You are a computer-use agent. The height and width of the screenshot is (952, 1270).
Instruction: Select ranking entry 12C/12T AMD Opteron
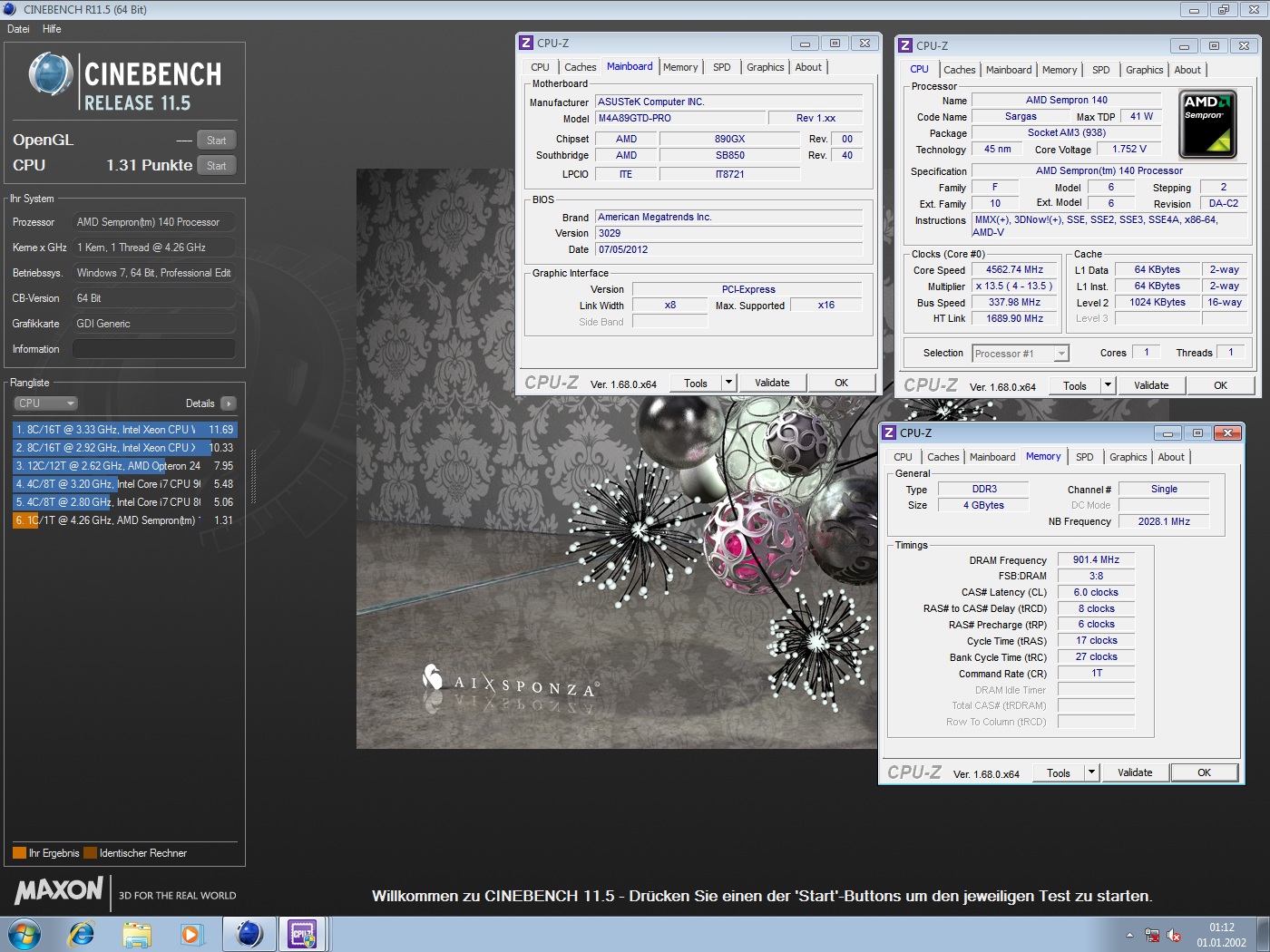[125, 466]
